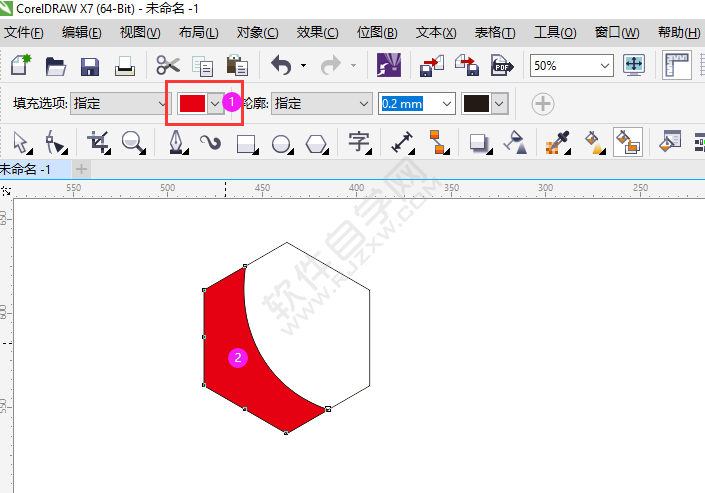Open the 位图(B) menu
The height and width of the screenshot is (493, 705).
[377, 32]
